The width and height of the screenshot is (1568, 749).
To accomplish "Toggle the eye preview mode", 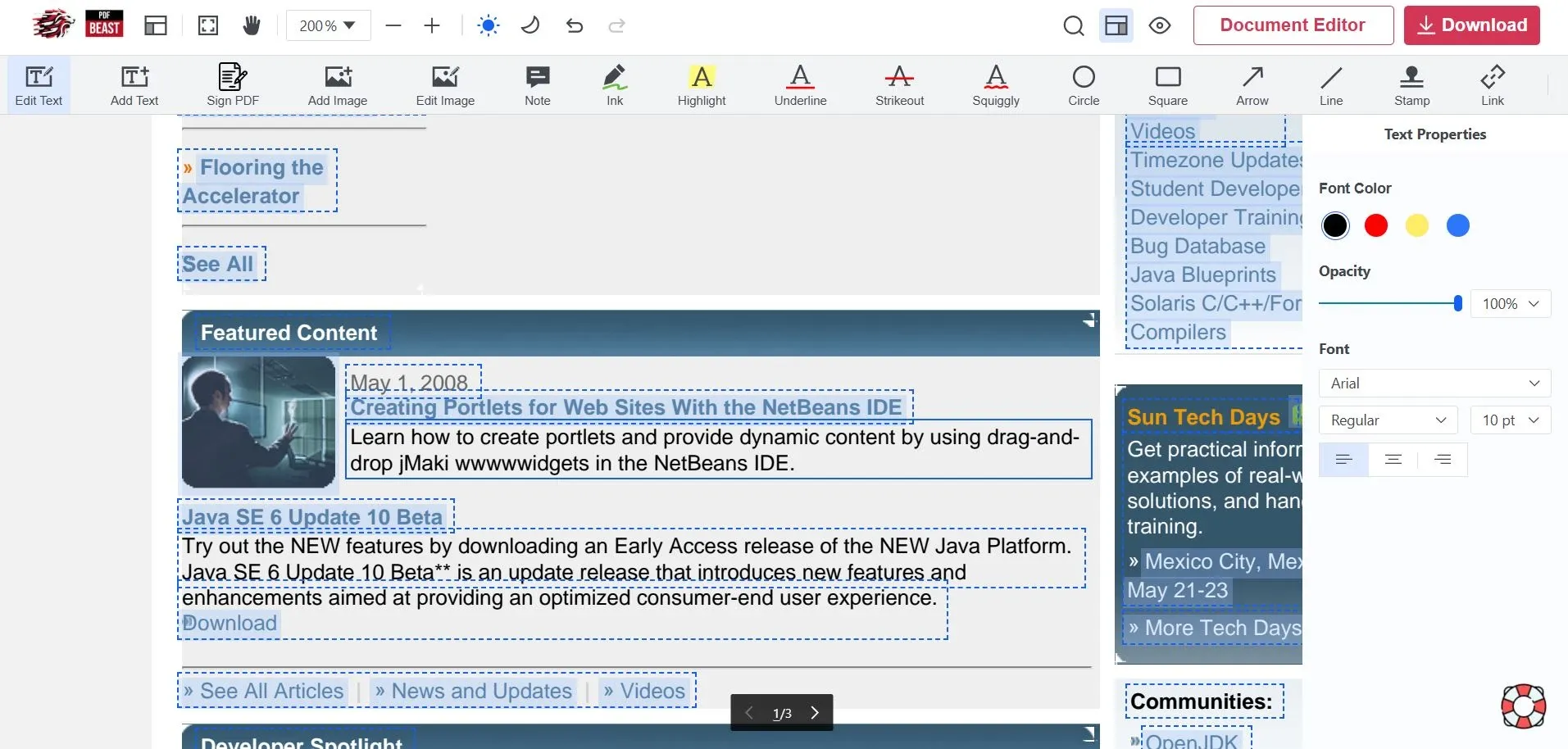I will click(x=1159, y=26).
